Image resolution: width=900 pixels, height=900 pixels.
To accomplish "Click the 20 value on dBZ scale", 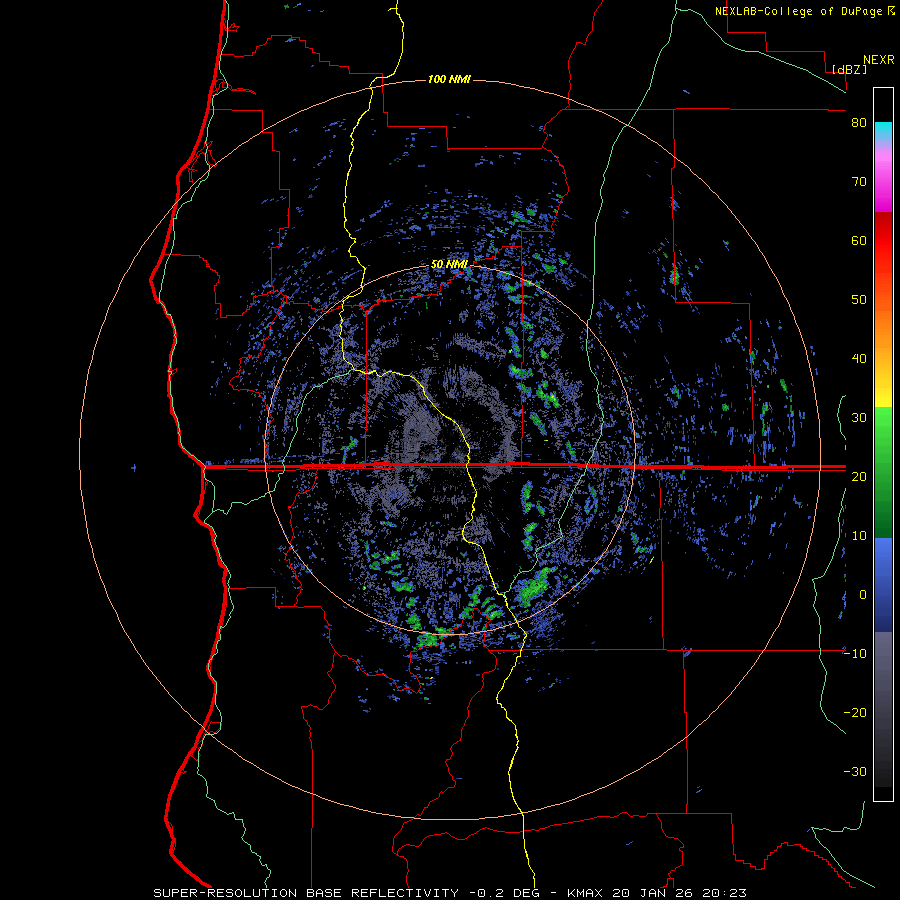I will click(859, 476).
